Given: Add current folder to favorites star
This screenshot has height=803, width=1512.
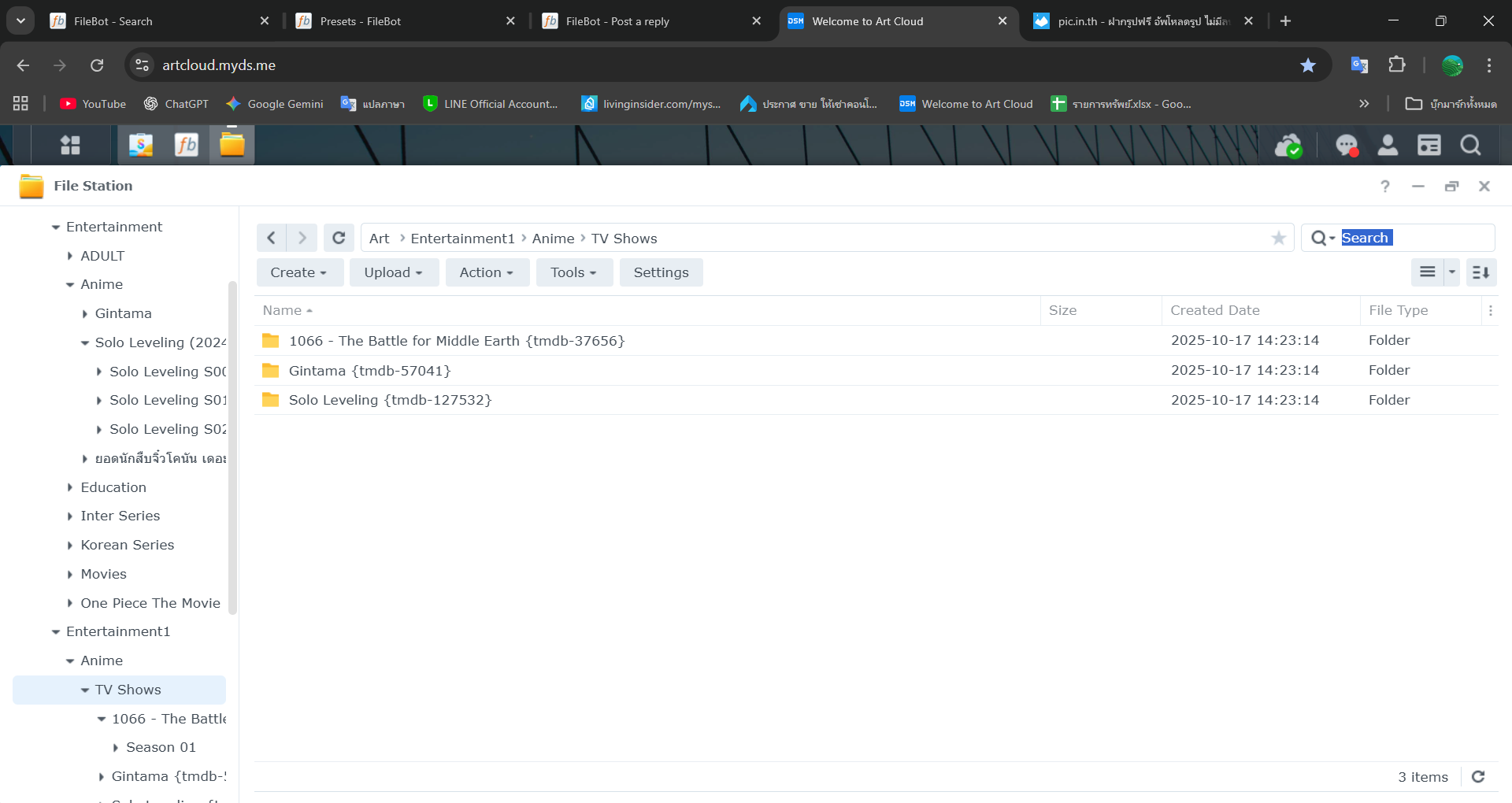Looking at the screenshot, I should click(1278, 239).
